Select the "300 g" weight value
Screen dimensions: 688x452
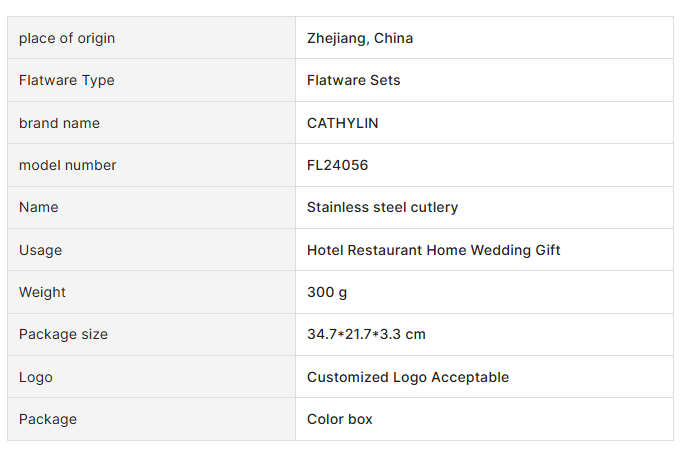point(327,292)
